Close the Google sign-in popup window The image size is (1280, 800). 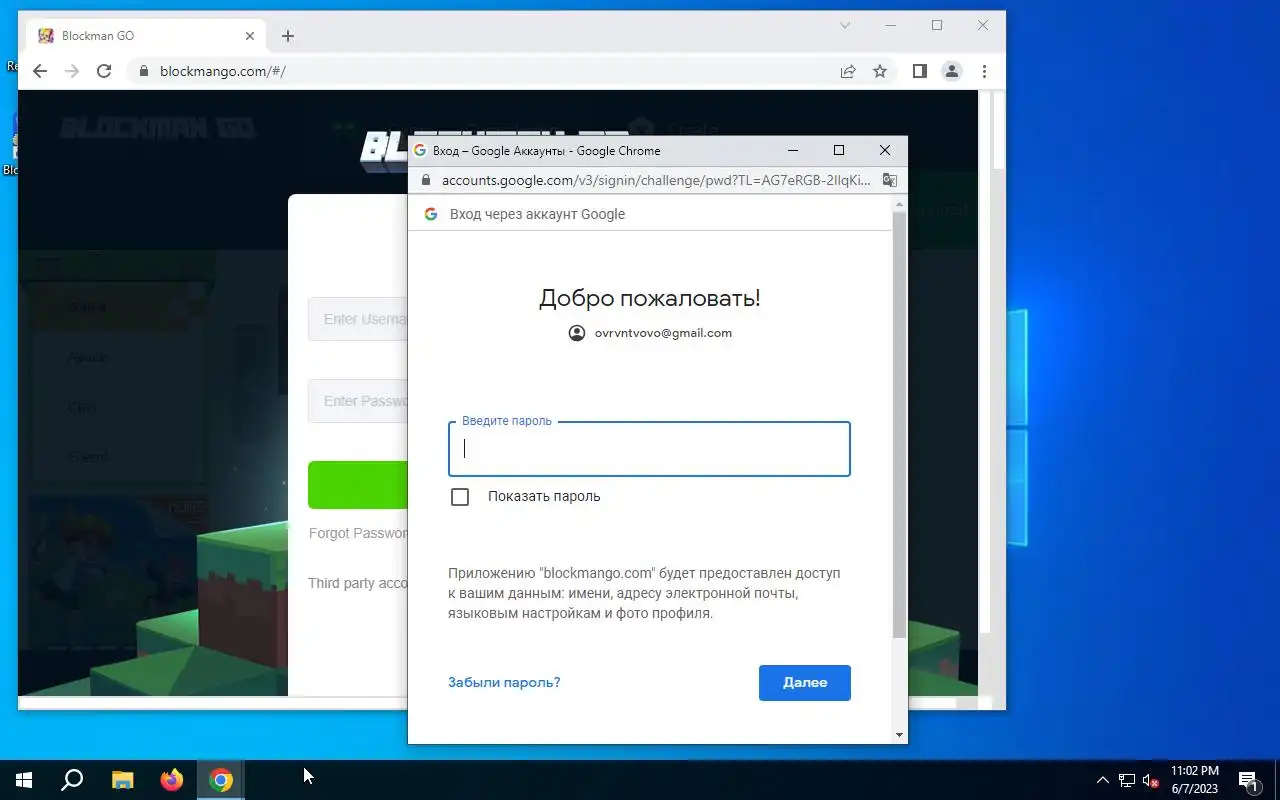[885, 151]
